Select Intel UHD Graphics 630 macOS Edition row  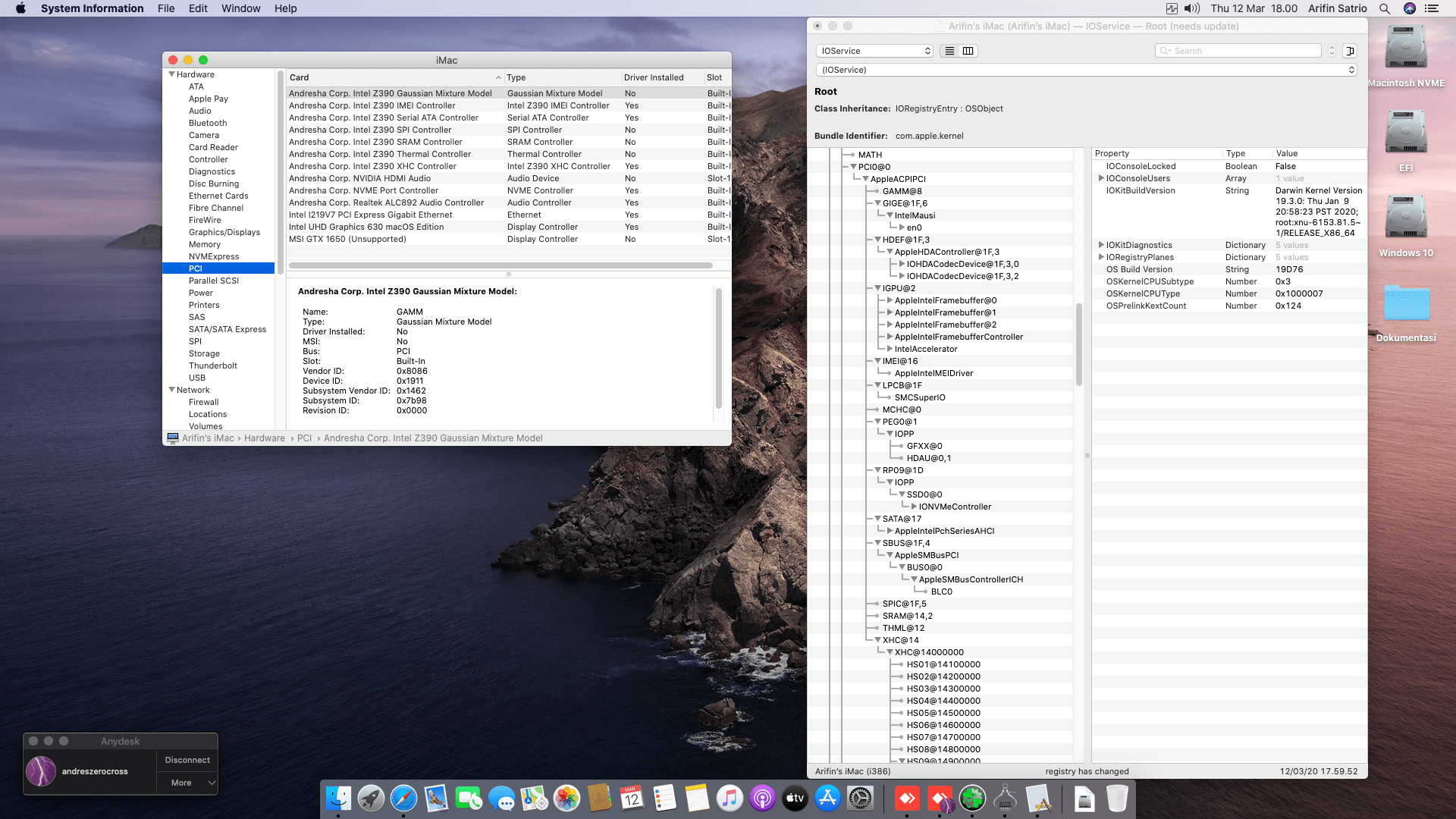point(509,227)
